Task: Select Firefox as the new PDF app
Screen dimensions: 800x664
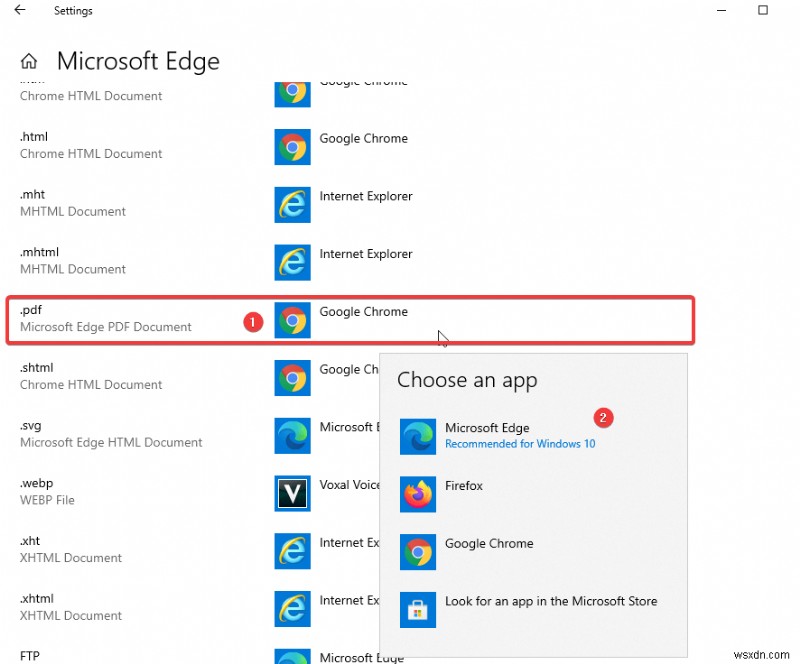Action: 463,485
